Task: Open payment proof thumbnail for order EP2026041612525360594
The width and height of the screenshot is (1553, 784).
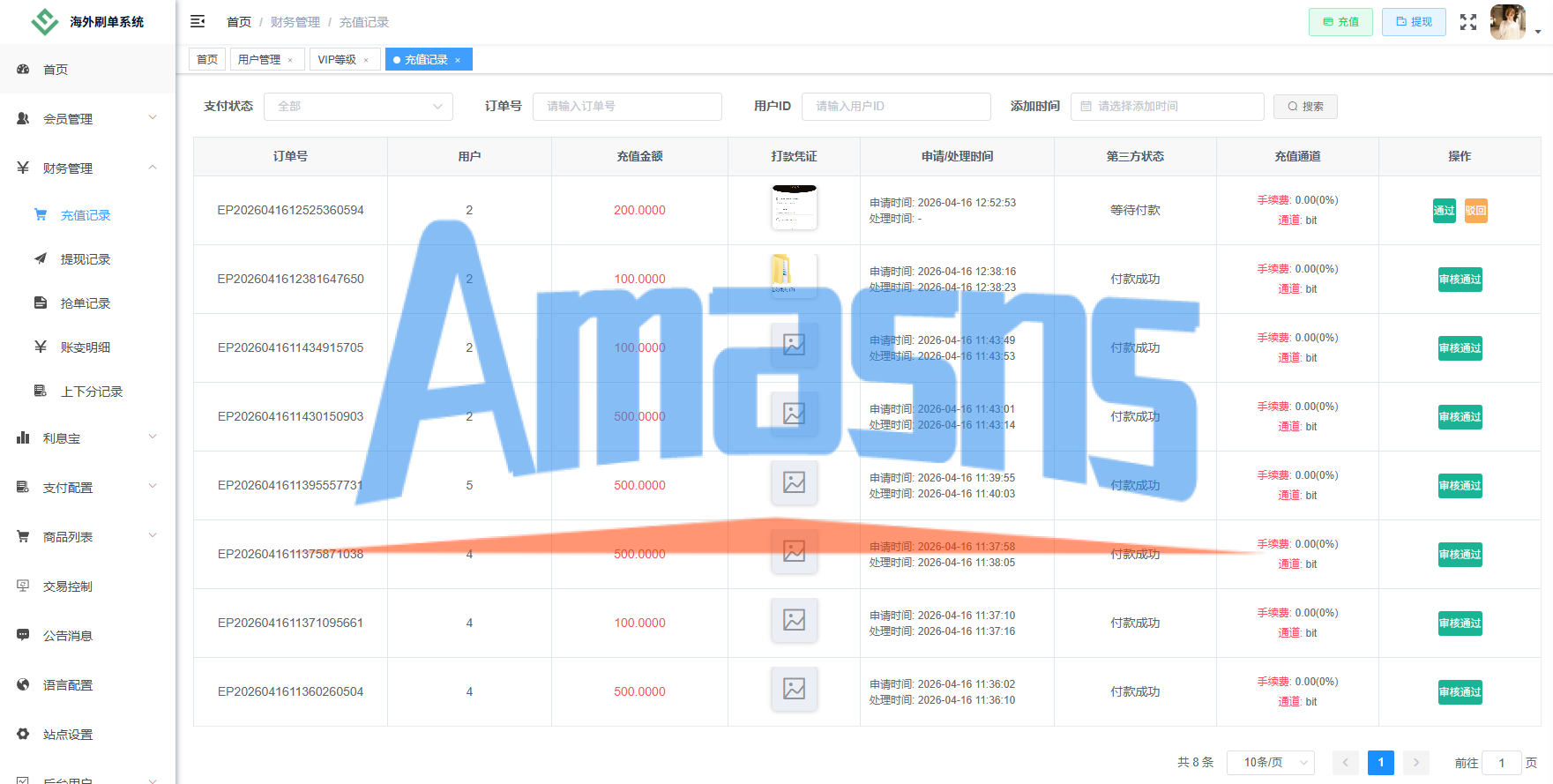Action: point(795,208)
